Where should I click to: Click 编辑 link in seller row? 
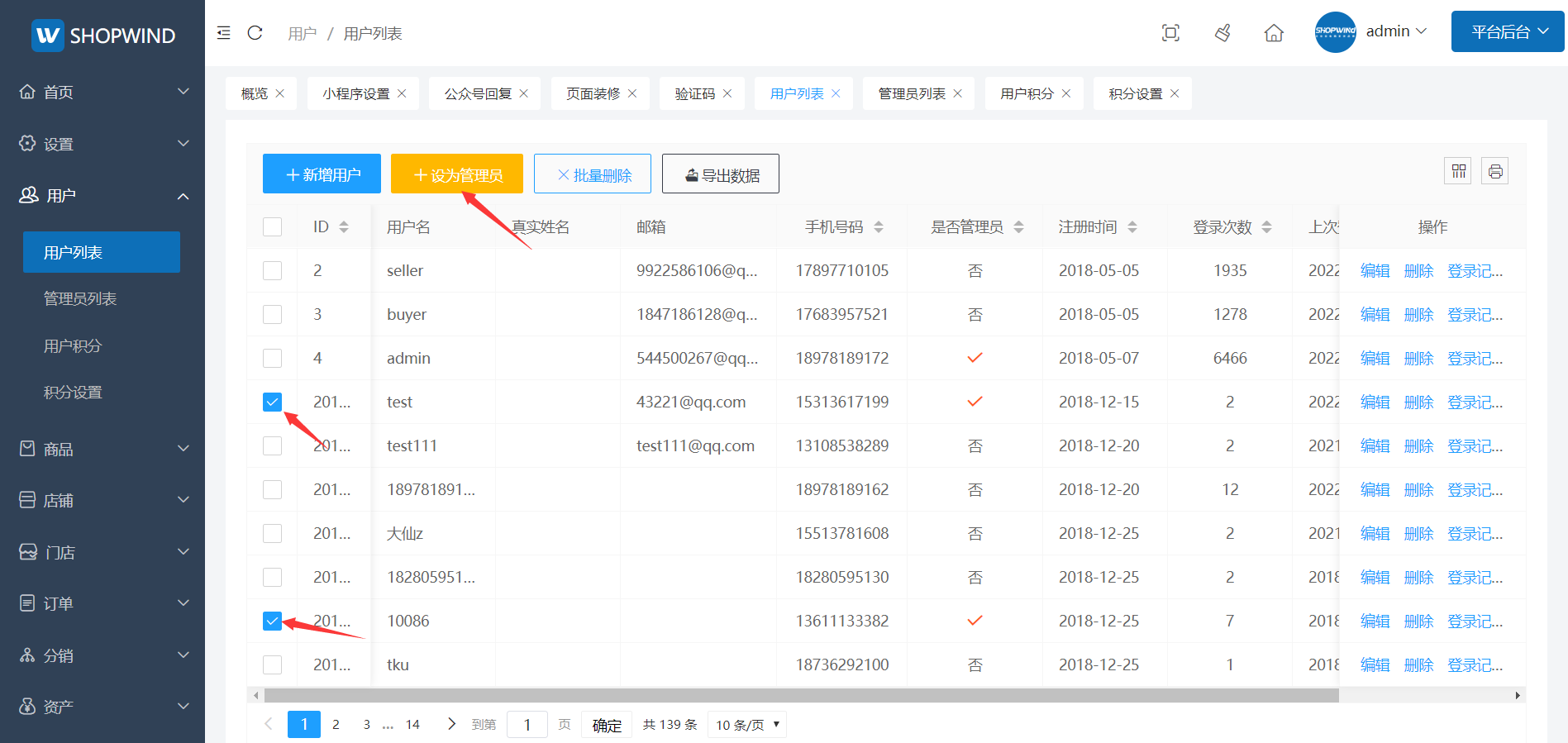[x=1375, y=270]
